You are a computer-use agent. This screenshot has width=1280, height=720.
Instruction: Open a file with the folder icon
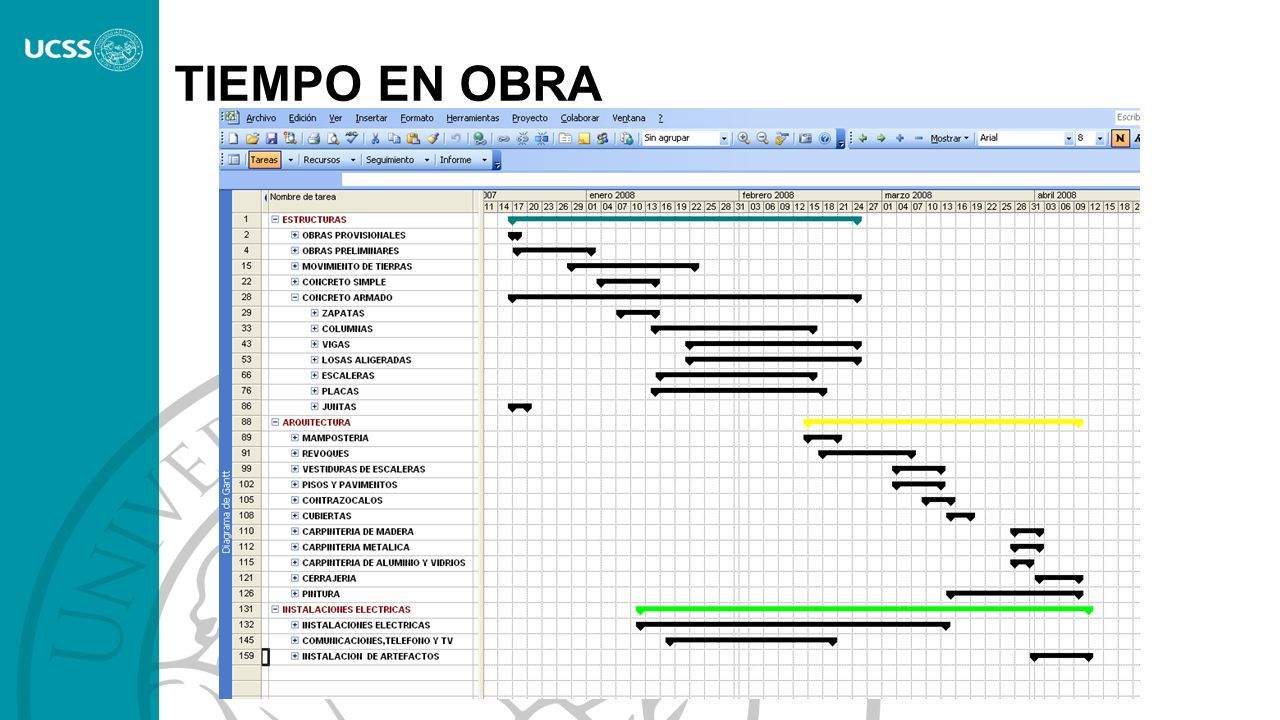click(x=252, y=138)
